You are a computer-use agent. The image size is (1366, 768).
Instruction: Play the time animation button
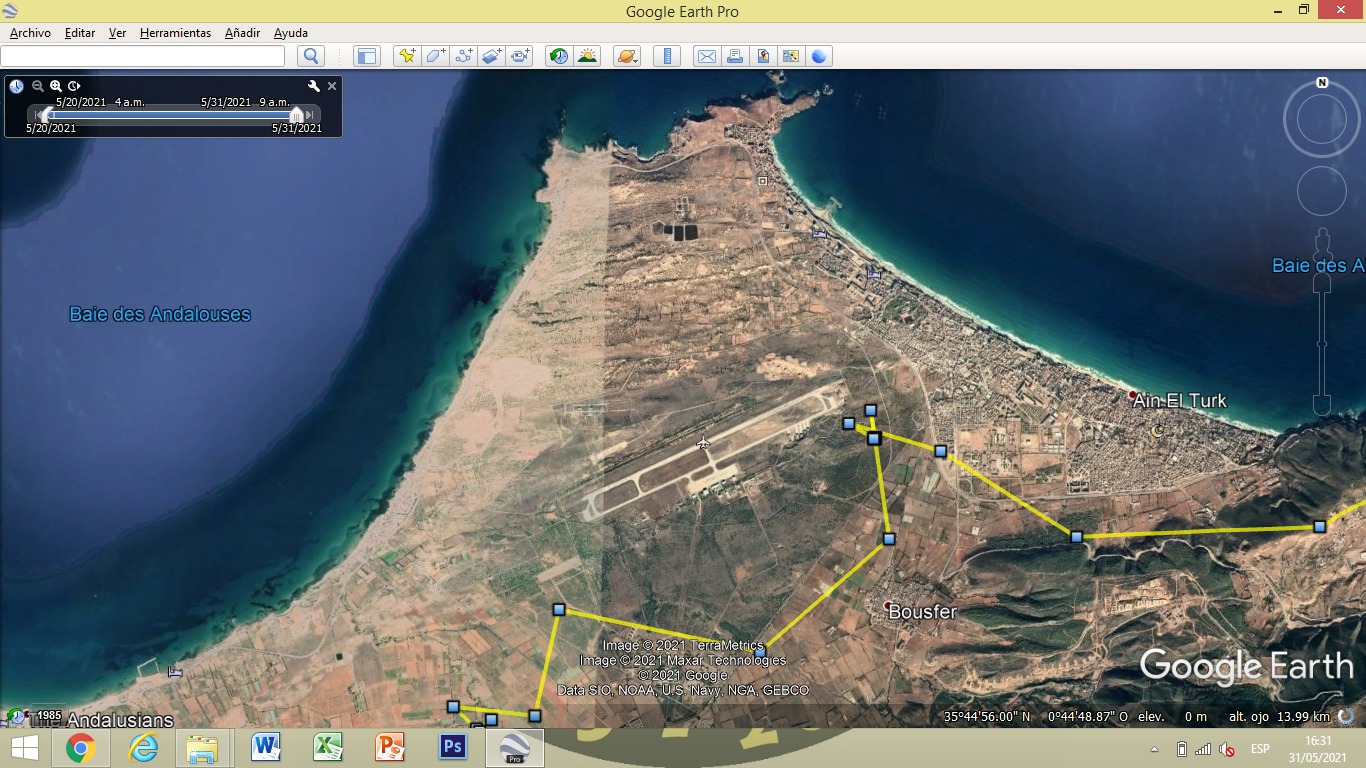pos(74,86)
